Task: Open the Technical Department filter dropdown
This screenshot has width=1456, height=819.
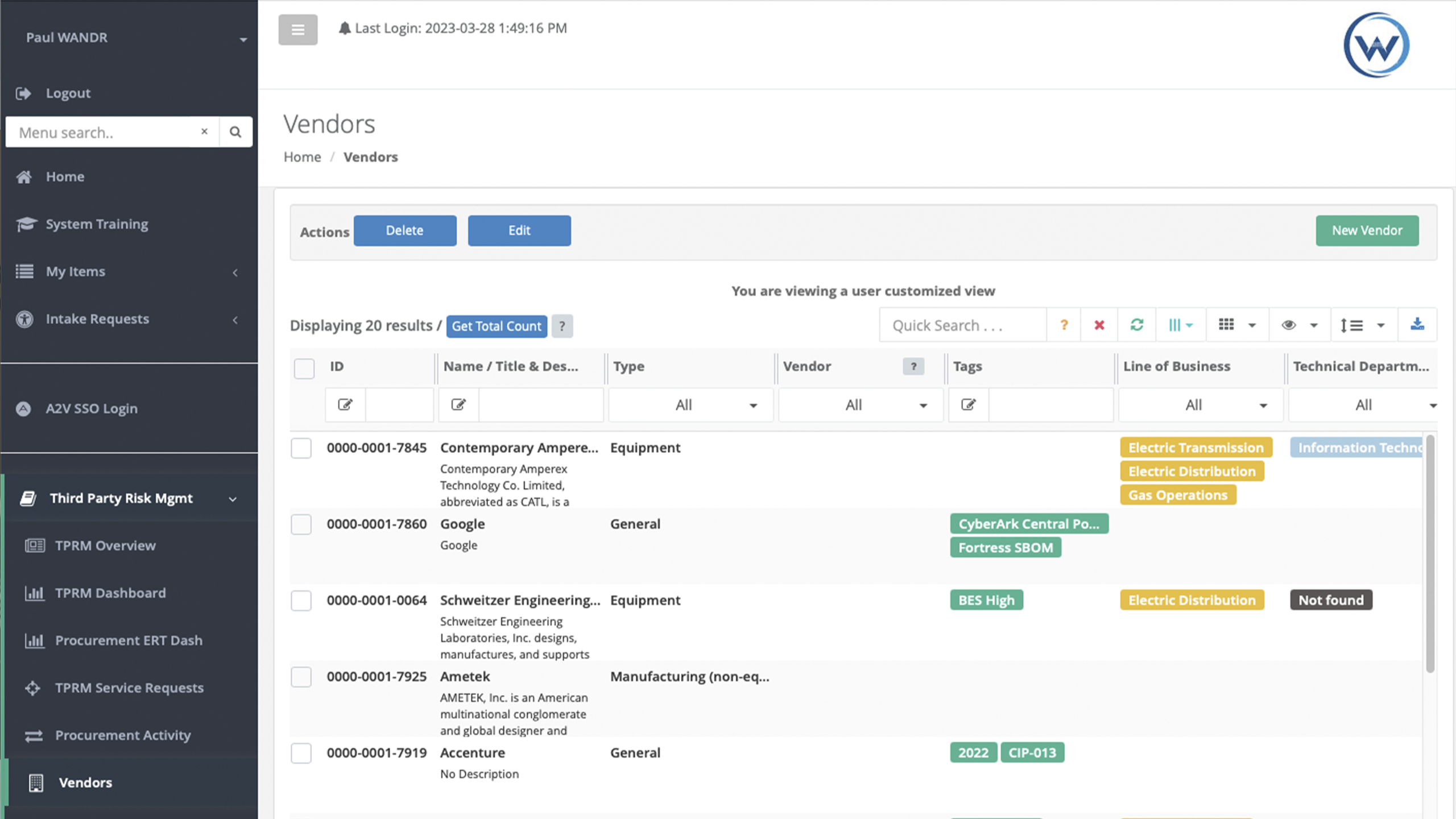Action: point(1363,405)
